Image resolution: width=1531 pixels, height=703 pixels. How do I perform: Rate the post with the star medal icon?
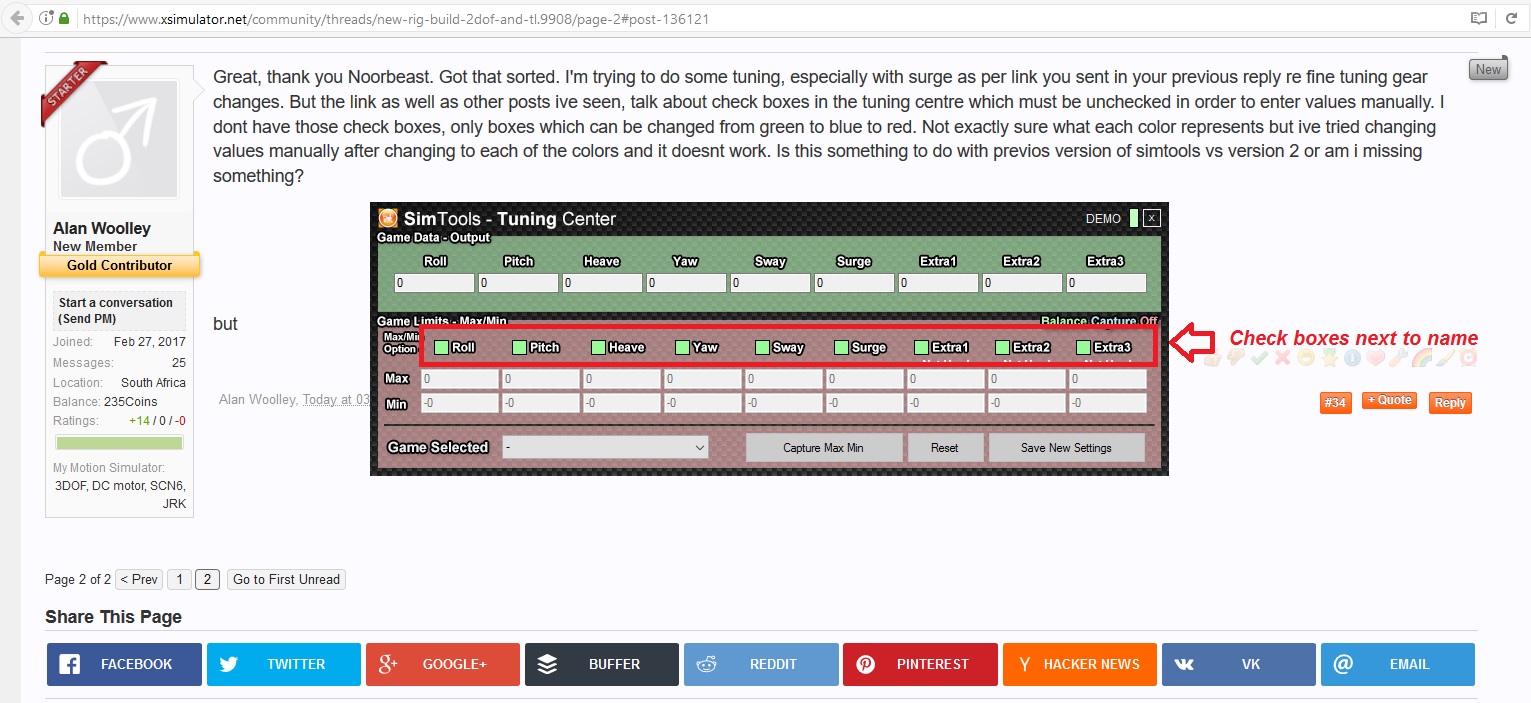tap(1329, 357)
